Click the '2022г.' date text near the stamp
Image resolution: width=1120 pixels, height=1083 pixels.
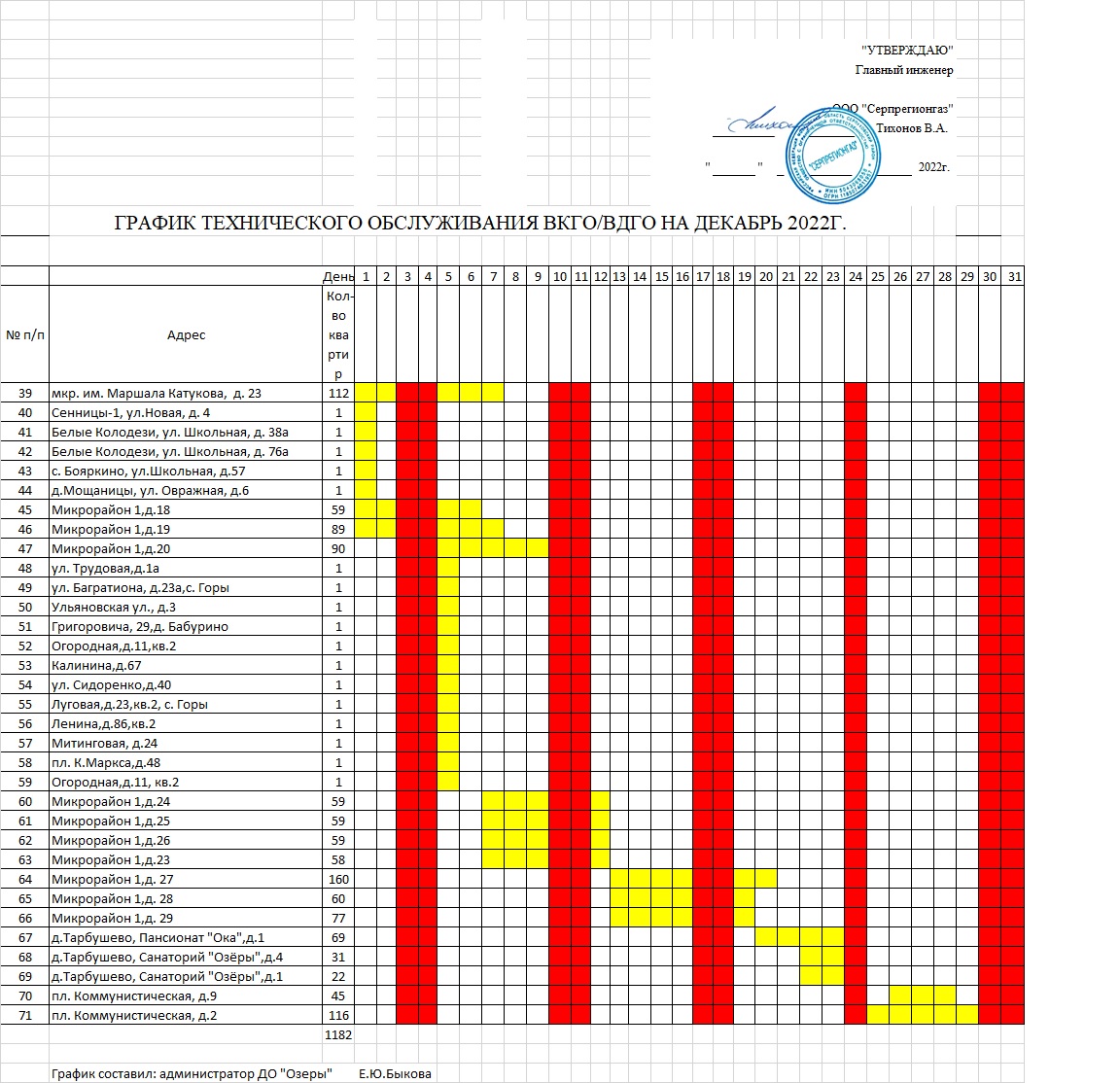pyautogui.click(x=933, y=167)
